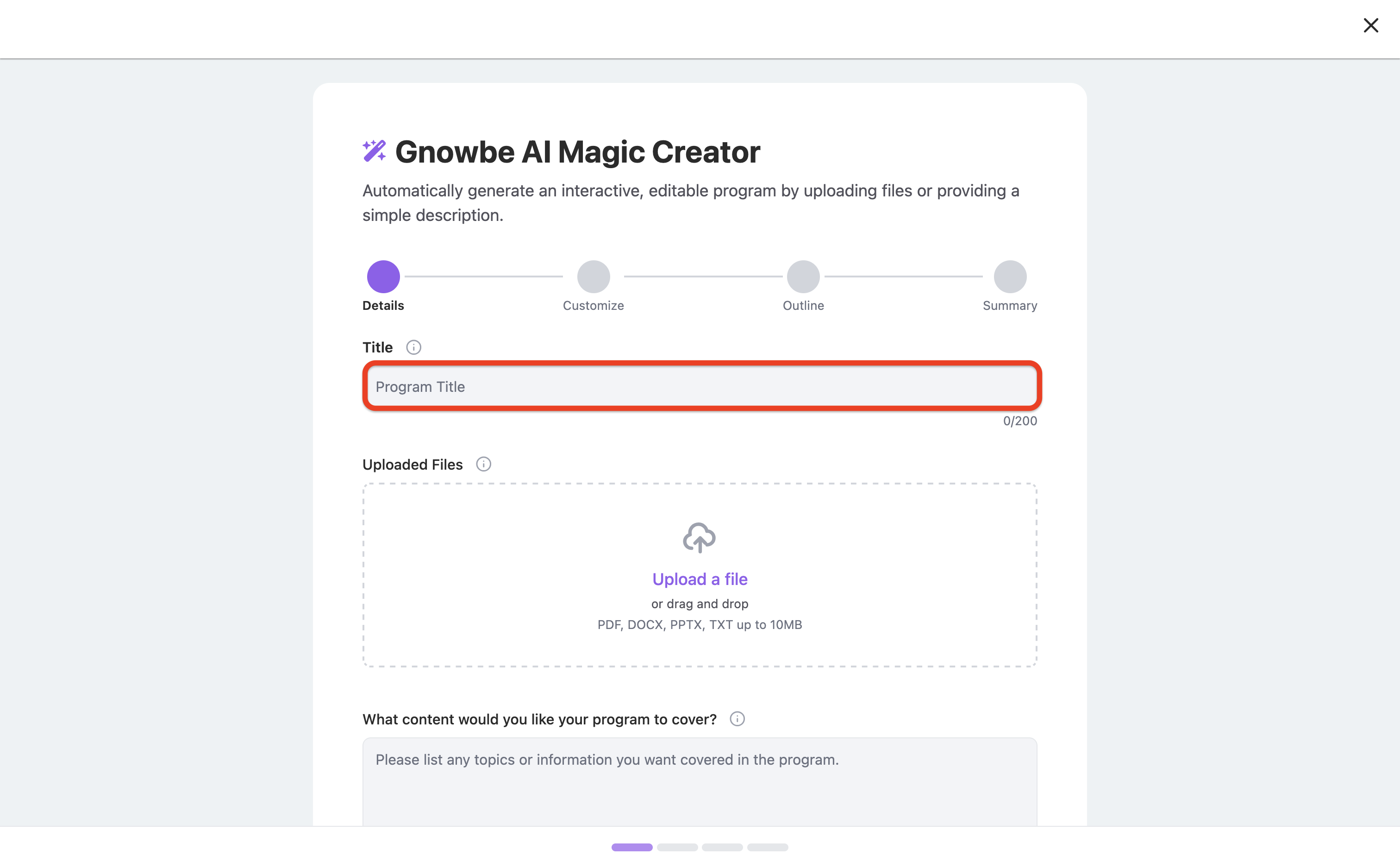Click the last progress bar segment

tap(767, 847)
